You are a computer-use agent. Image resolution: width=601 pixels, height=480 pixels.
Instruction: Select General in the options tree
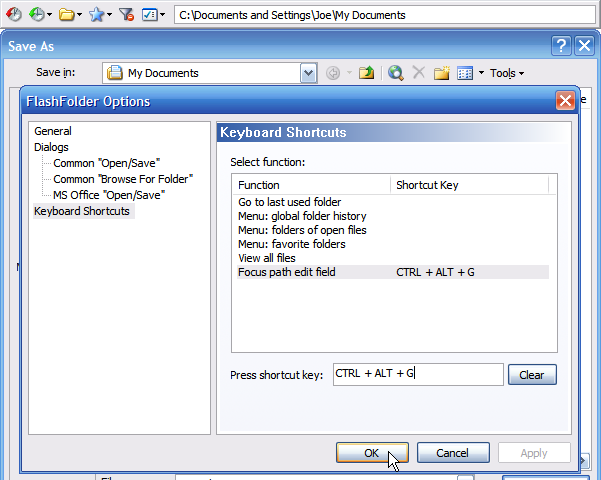click(53, 131)
